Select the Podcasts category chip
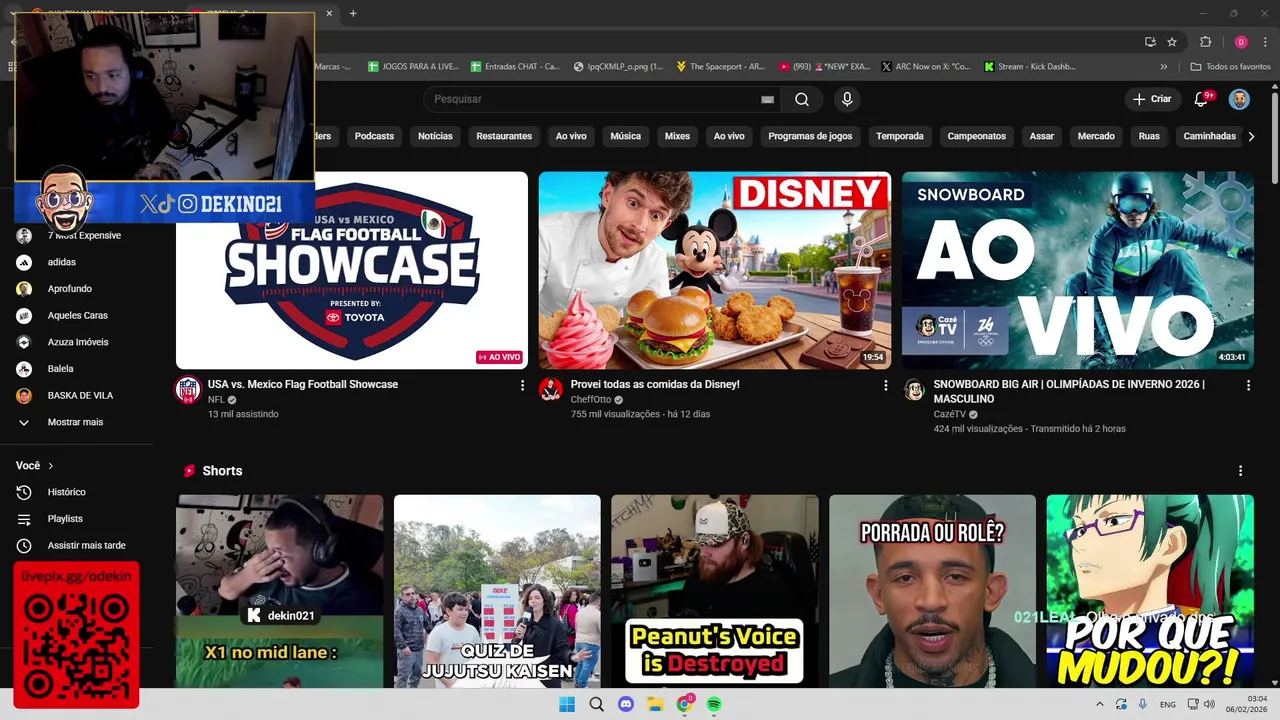 374,136
